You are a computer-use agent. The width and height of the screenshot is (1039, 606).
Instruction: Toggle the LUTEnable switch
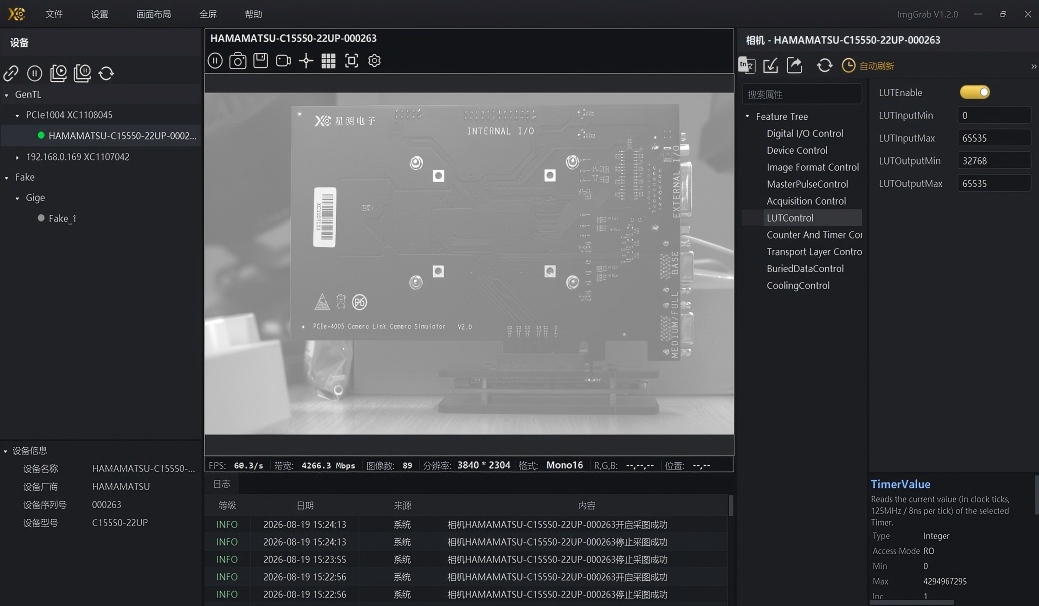975,92
